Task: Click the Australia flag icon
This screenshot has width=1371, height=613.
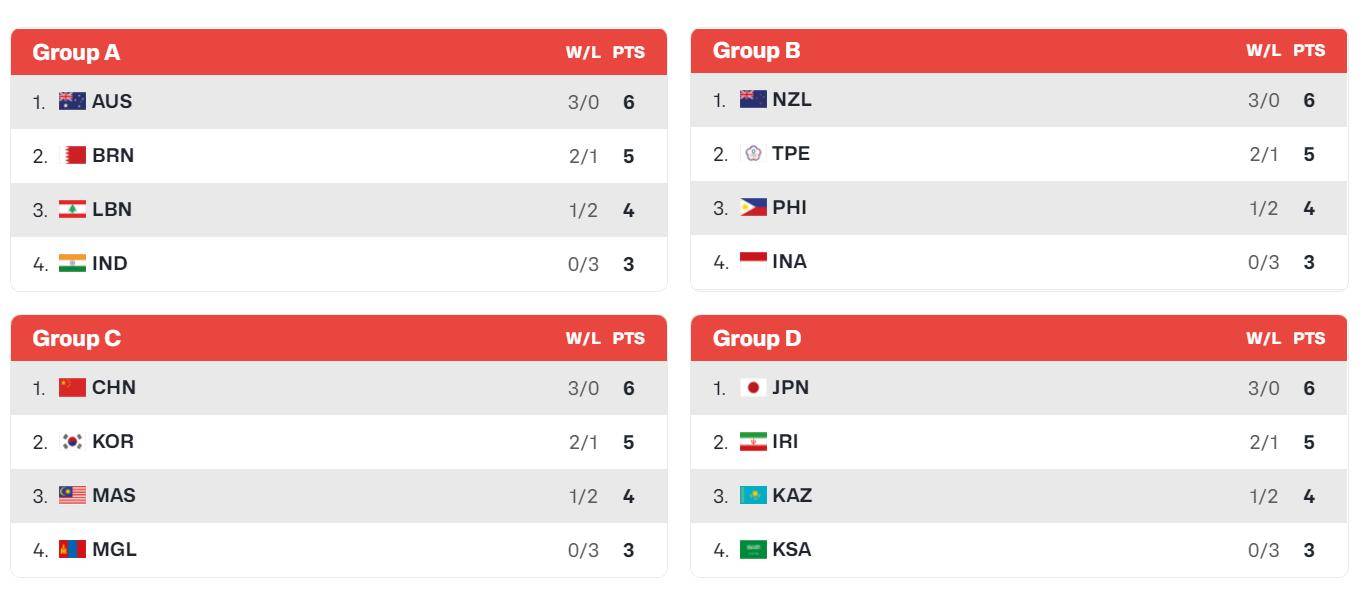Action: [x=72, y=102]
